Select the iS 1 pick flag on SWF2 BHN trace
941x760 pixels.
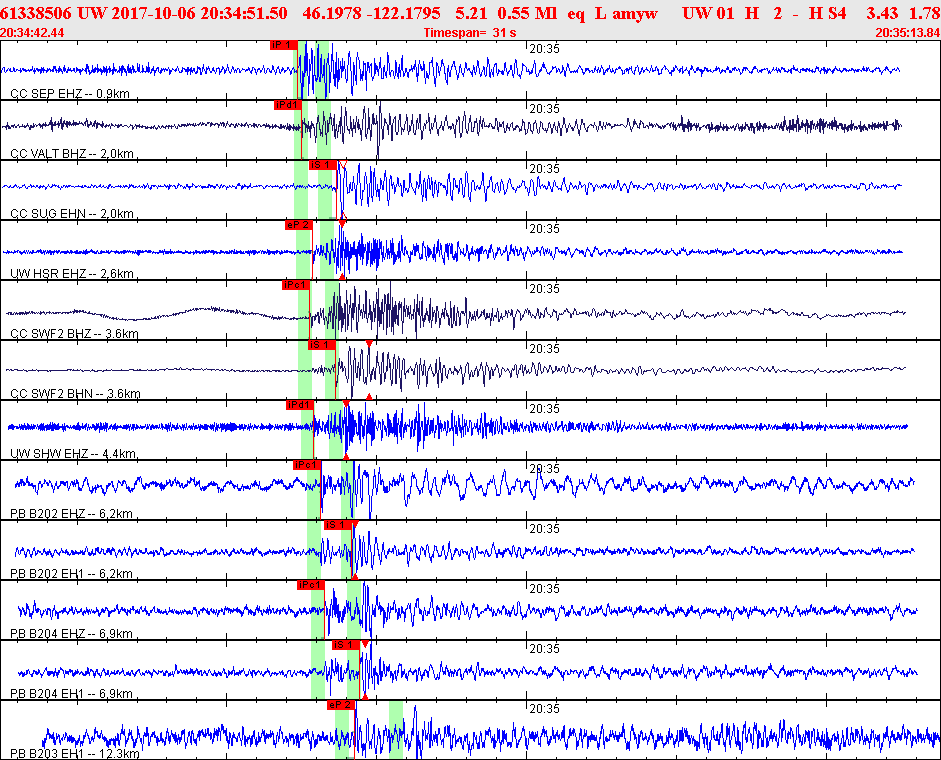322,345
